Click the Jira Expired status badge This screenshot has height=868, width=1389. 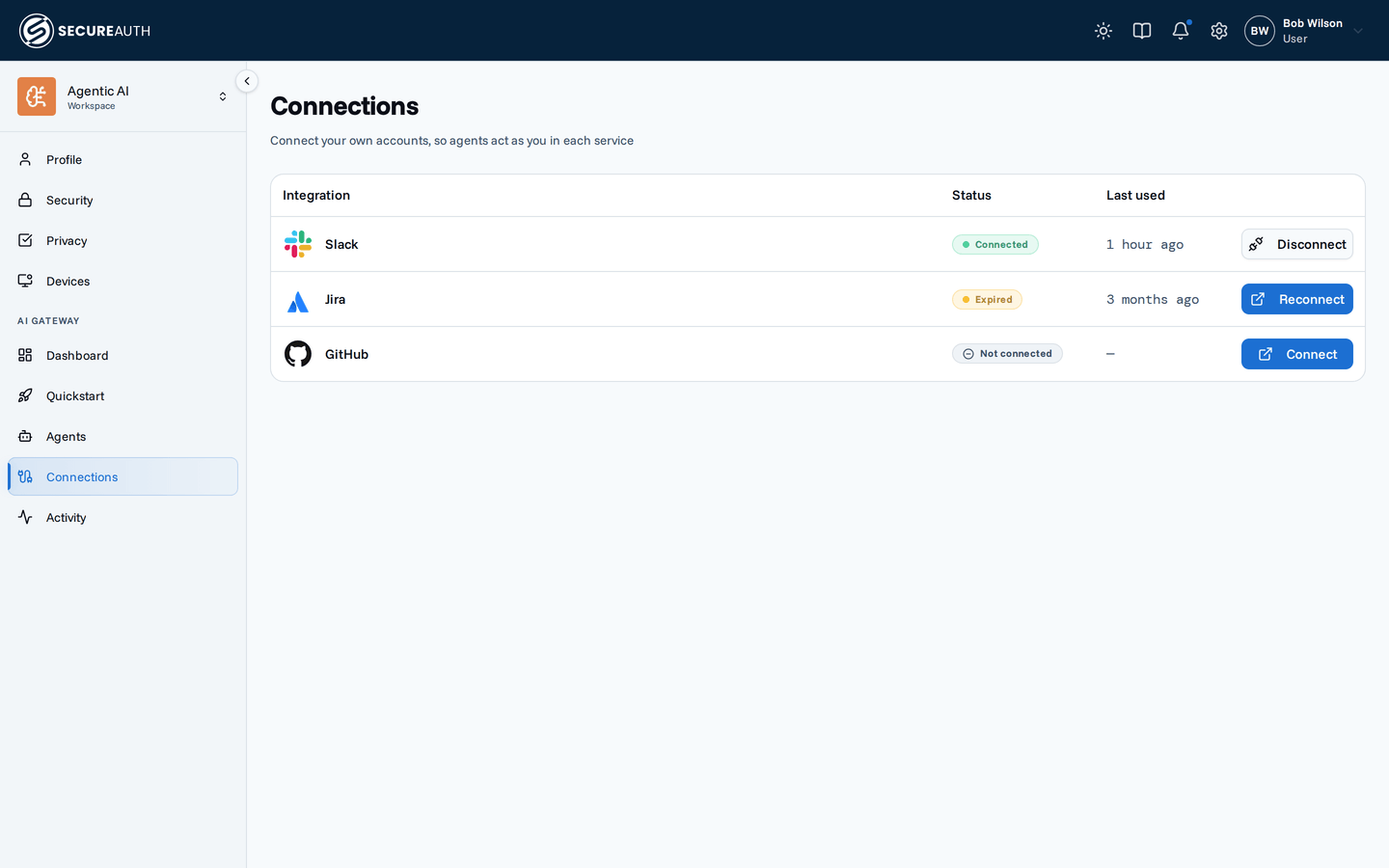pyautogui.click(x=987, y=299)
